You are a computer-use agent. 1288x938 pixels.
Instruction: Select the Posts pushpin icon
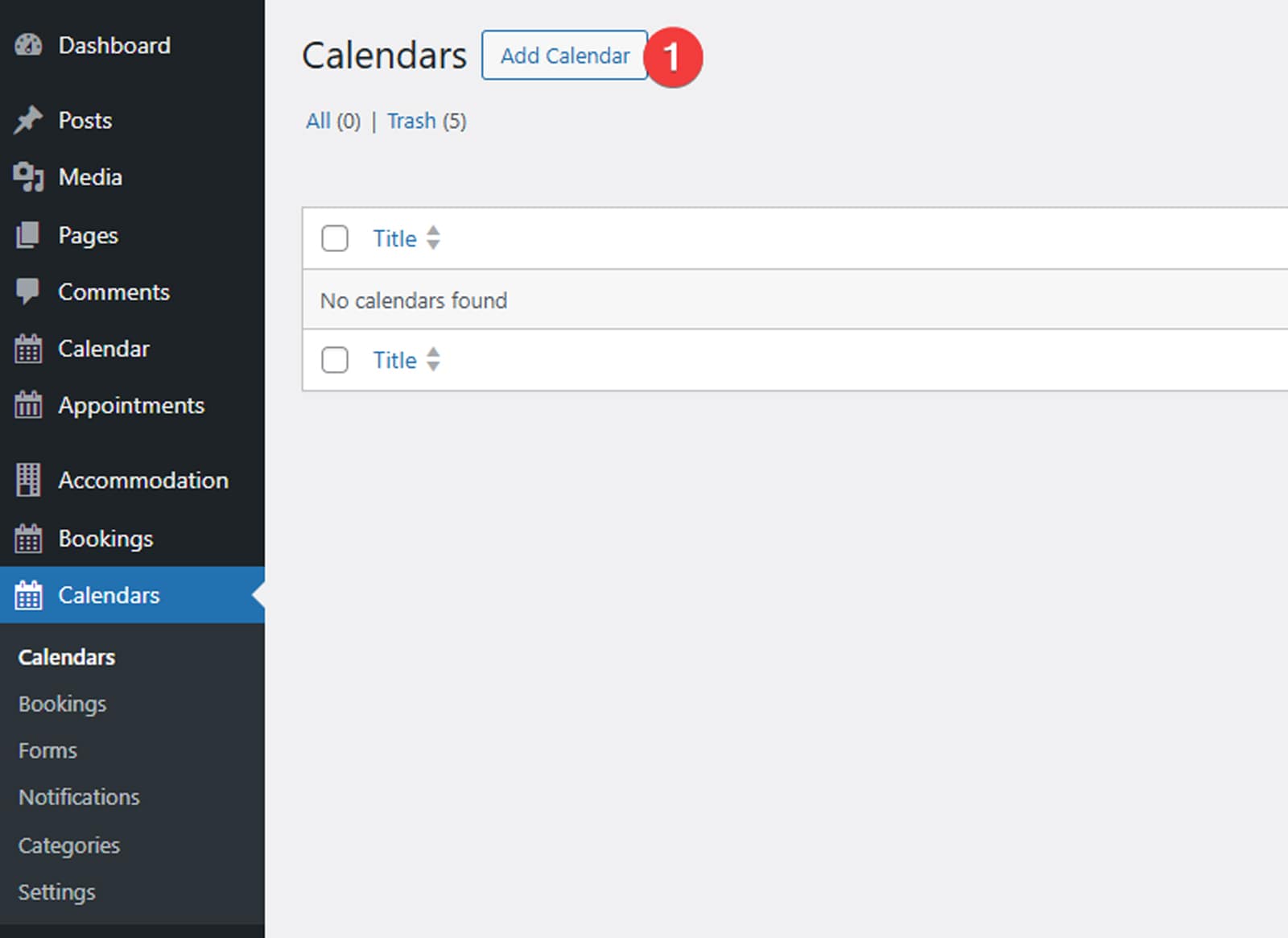(x=29, y=119)
